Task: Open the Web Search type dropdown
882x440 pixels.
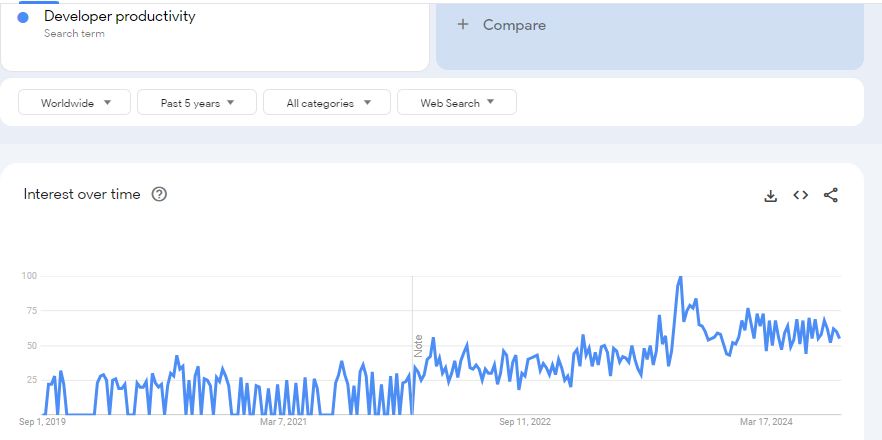Action: pyautogui.click(x=457, y=103)
